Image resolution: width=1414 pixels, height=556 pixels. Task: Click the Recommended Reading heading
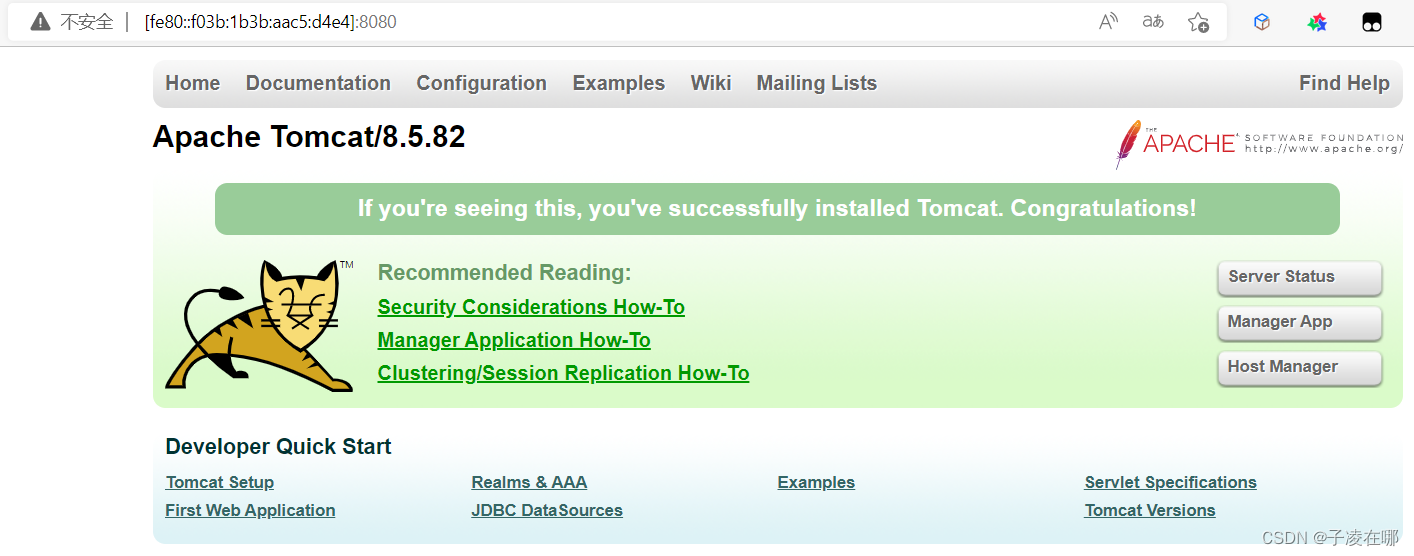(504, 272)
